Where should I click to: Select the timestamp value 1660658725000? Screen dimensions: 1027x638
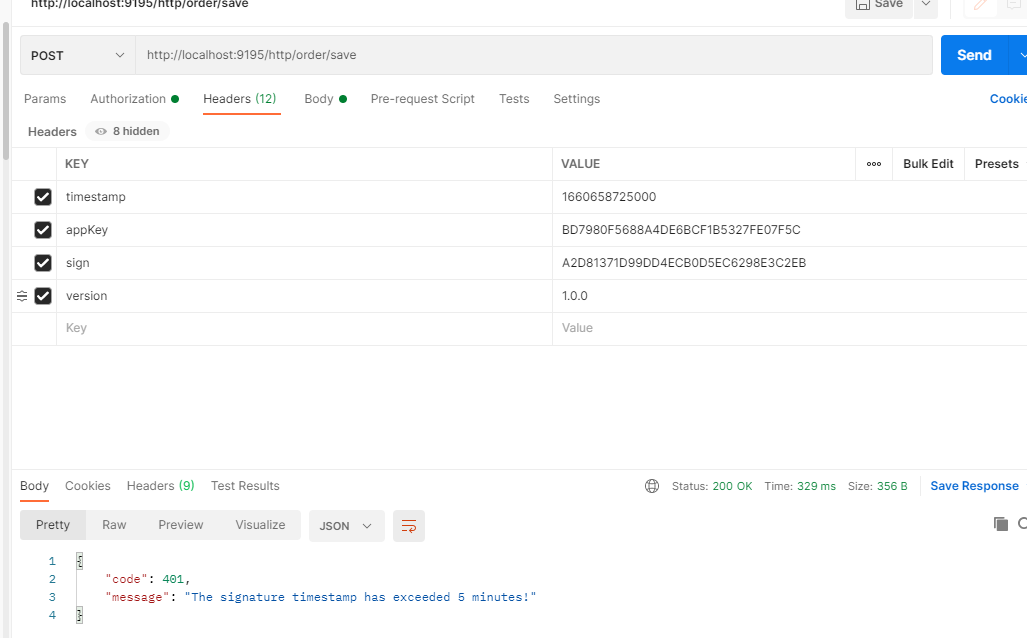coord(609,197)
